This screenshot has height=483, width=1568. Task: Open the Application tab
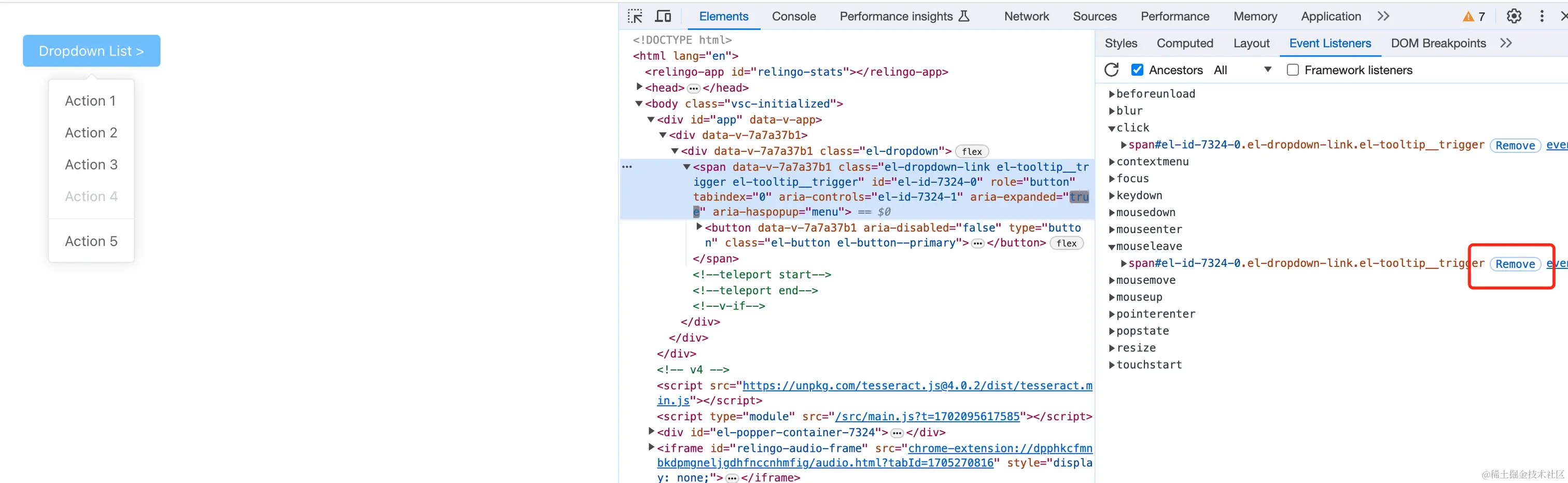click(1331, 17)
